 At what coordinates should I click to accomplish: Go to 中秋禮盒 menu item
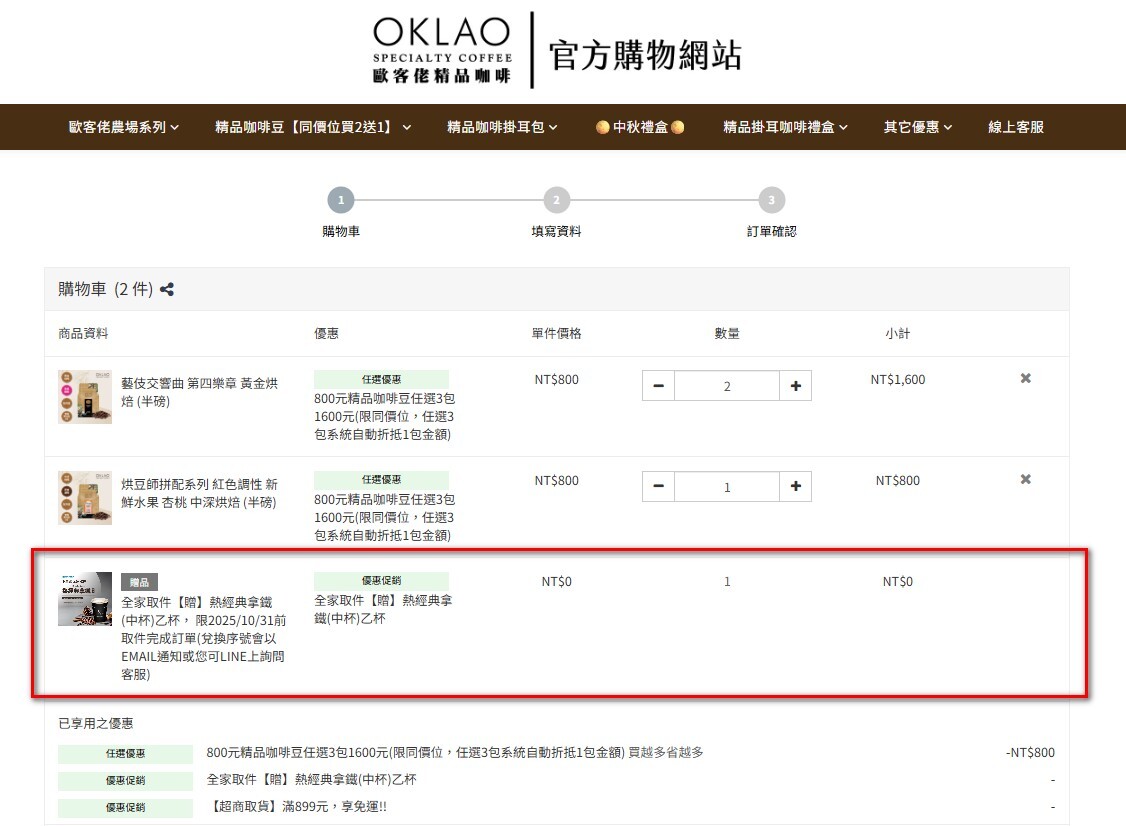click(x=640, y=127)
